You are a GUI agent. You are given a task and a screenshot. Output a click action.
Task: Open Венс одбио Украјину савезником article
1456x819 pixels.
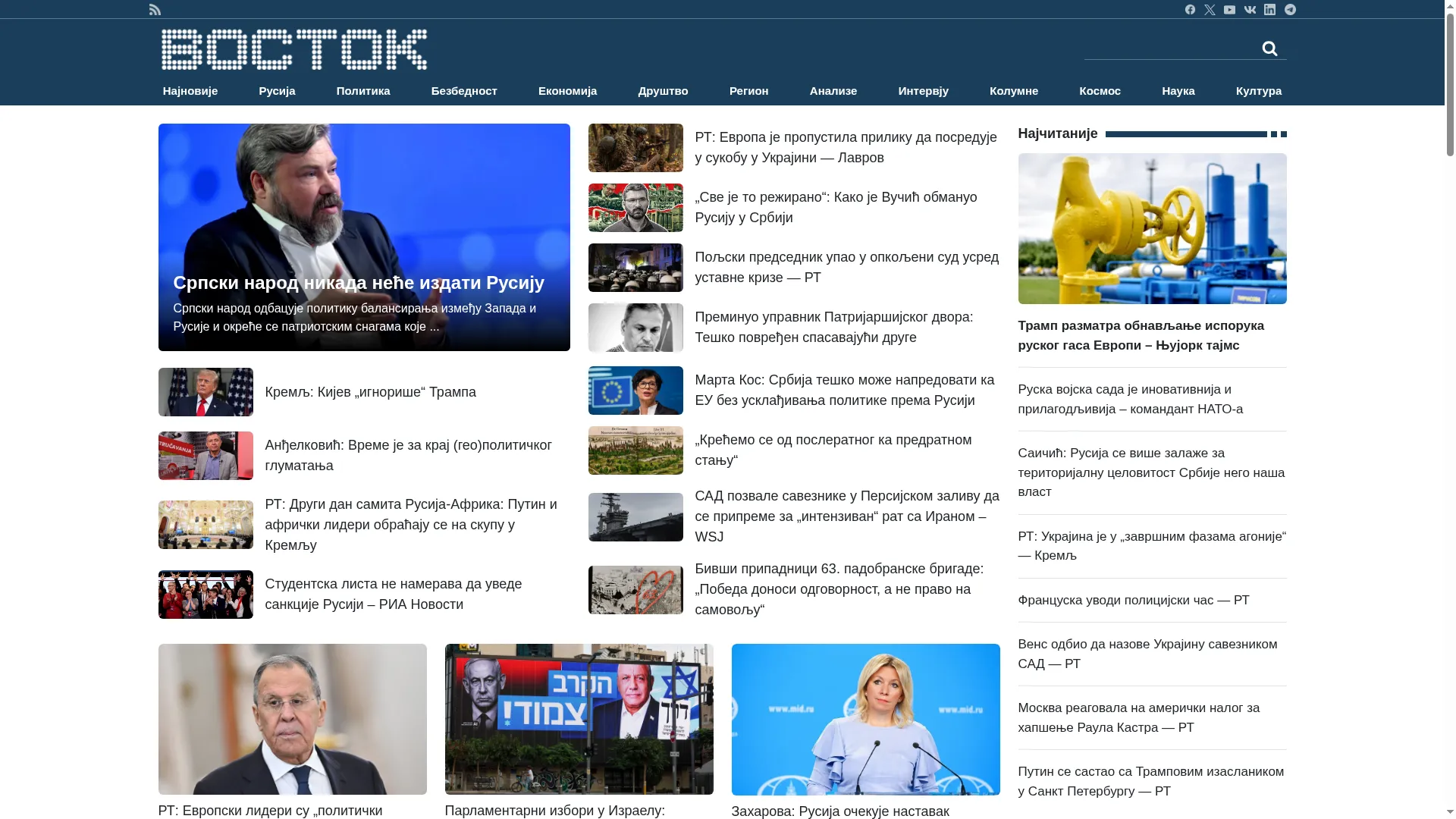[1147, 654]
